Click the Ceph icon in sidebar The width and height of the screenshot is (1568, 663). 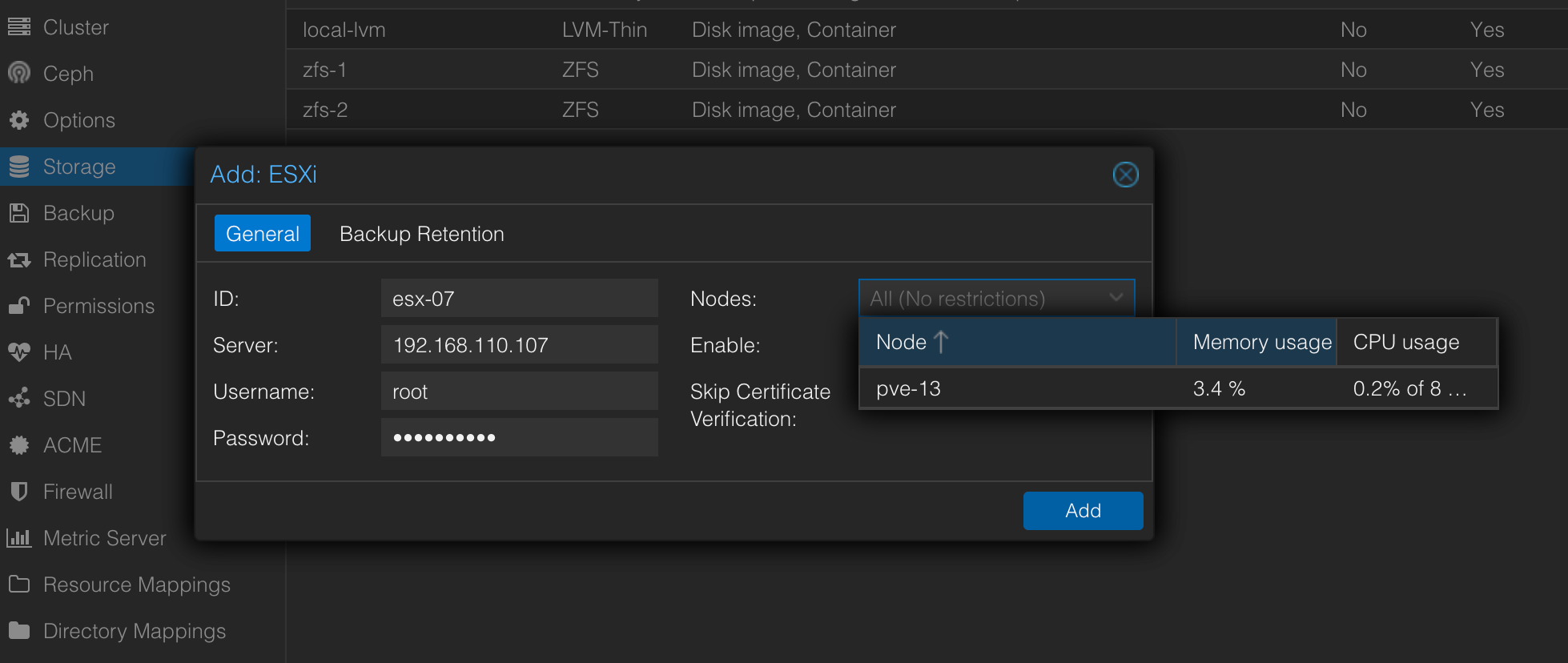[19, 74]
